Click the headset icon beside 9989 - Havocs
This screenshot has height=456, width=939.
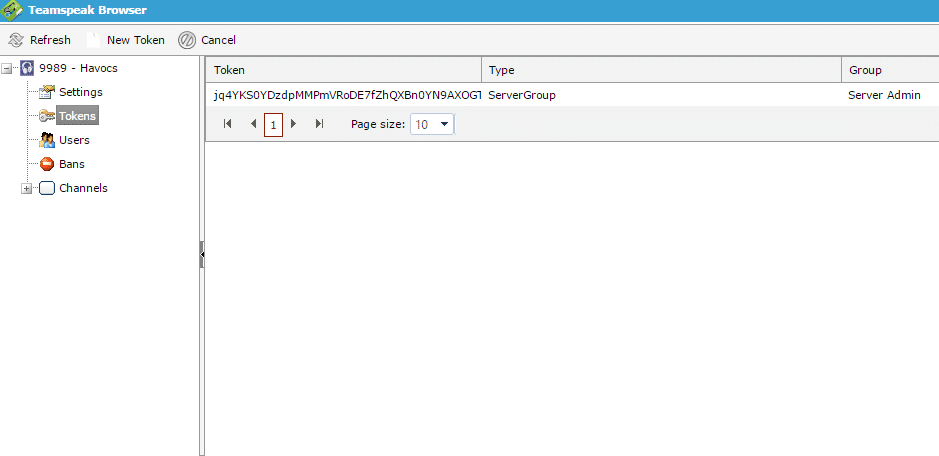click(x=27, y=68)
